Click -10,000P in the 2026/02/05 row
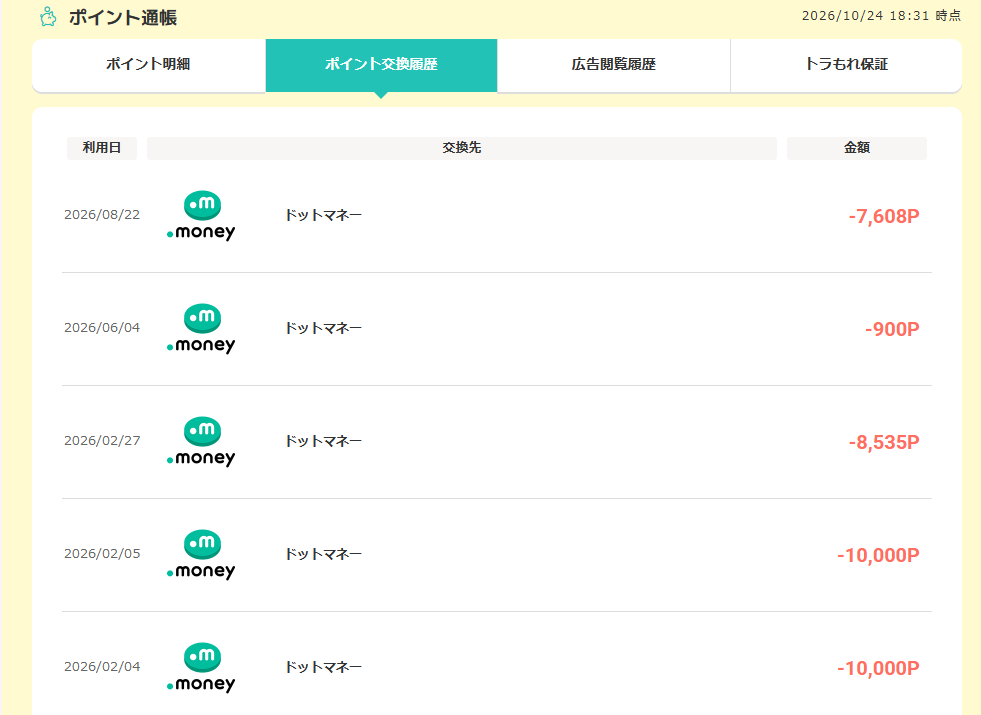The image size is (981, 715). 878,555
